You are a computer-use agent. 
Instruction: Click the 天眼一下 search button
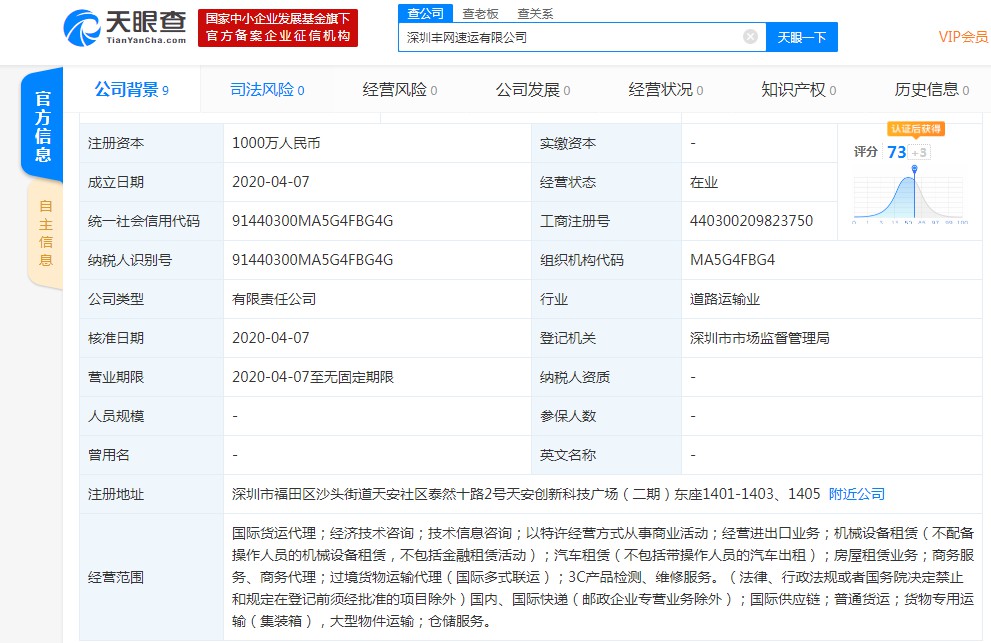pyautogui.click(x=801, y=37)
